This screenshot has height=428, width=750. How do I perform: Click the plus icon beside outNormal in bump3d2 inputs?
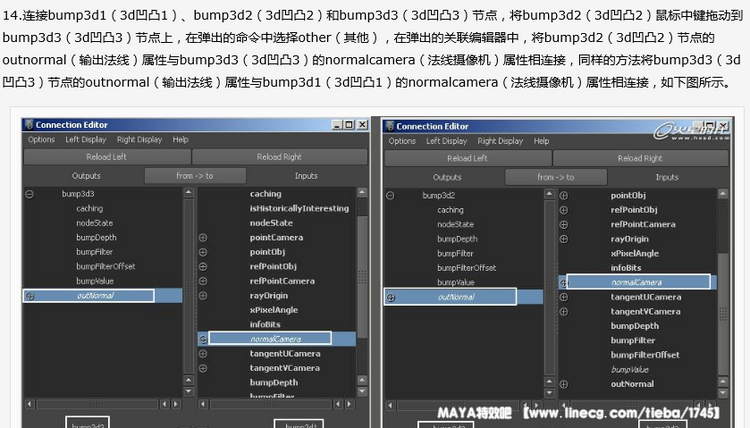pyautogui.click(x=564, y=384)
